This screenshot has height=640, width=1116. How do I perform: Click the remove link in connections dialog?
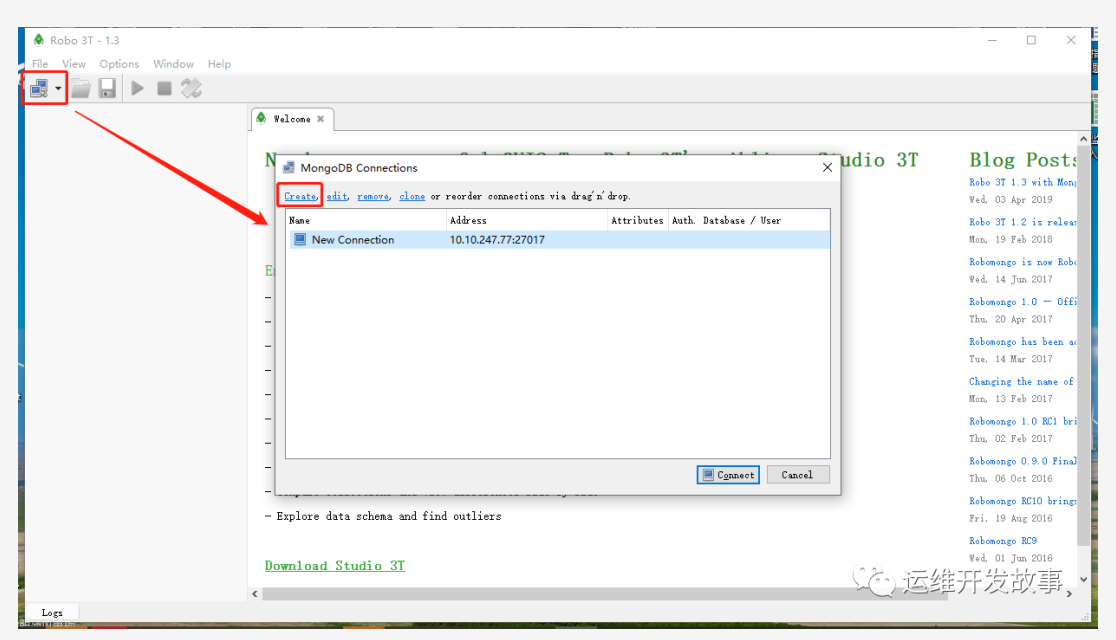(374, 196)
